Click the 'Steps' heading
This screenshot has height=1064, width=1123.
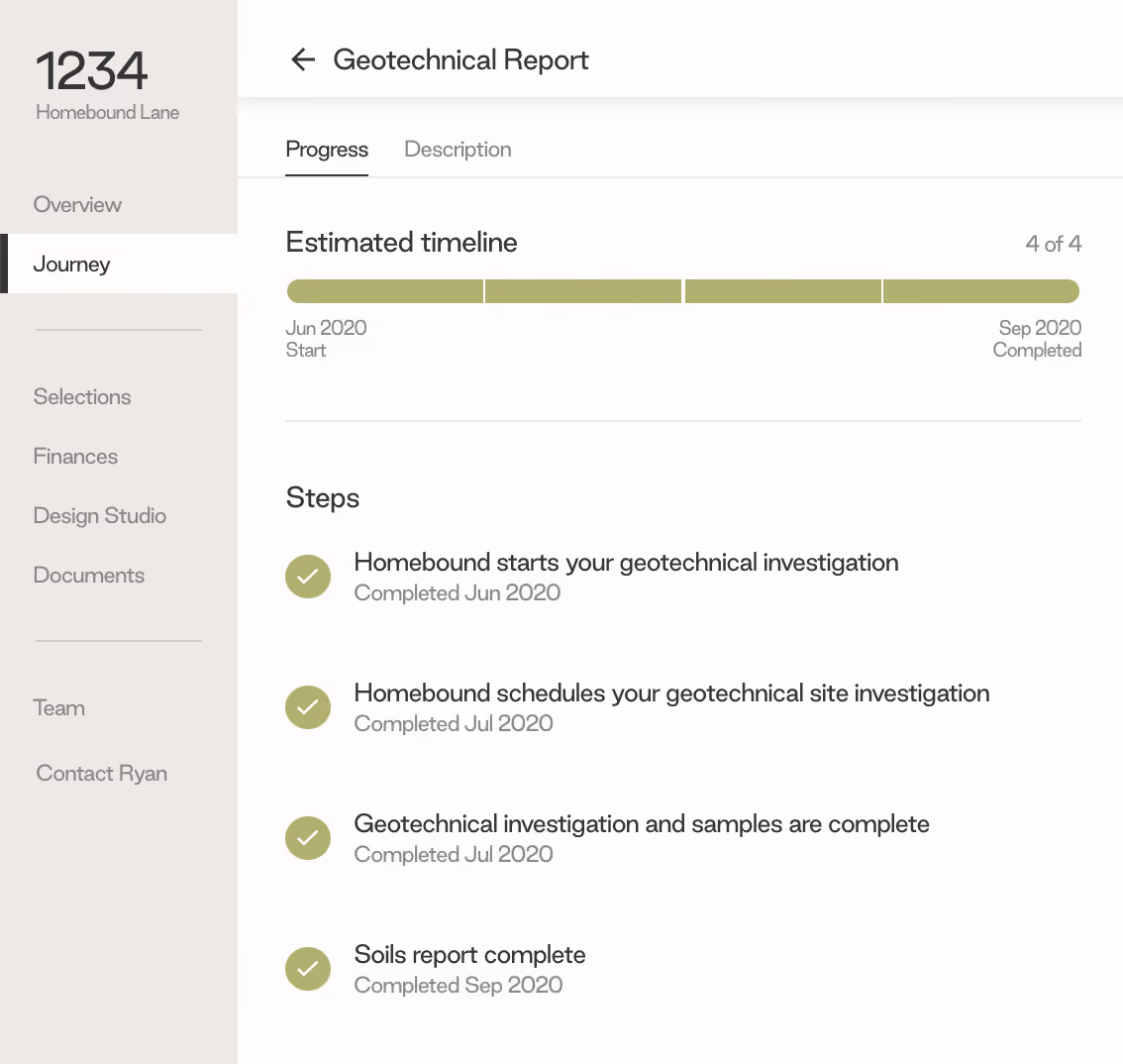point(322,498)
